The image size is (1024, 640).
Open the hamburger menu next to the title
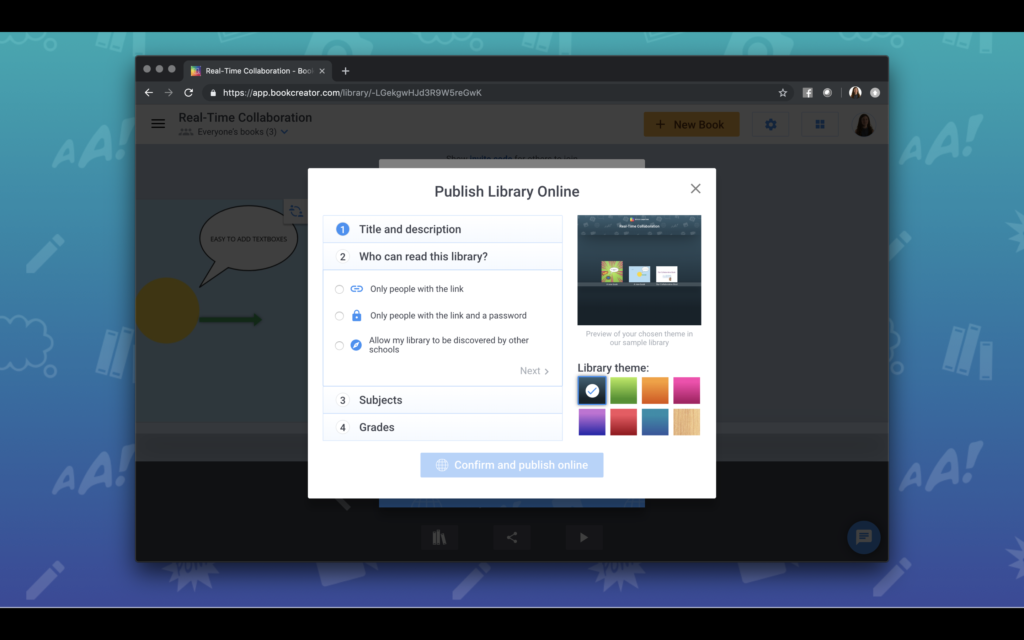[x=157, y=123]
